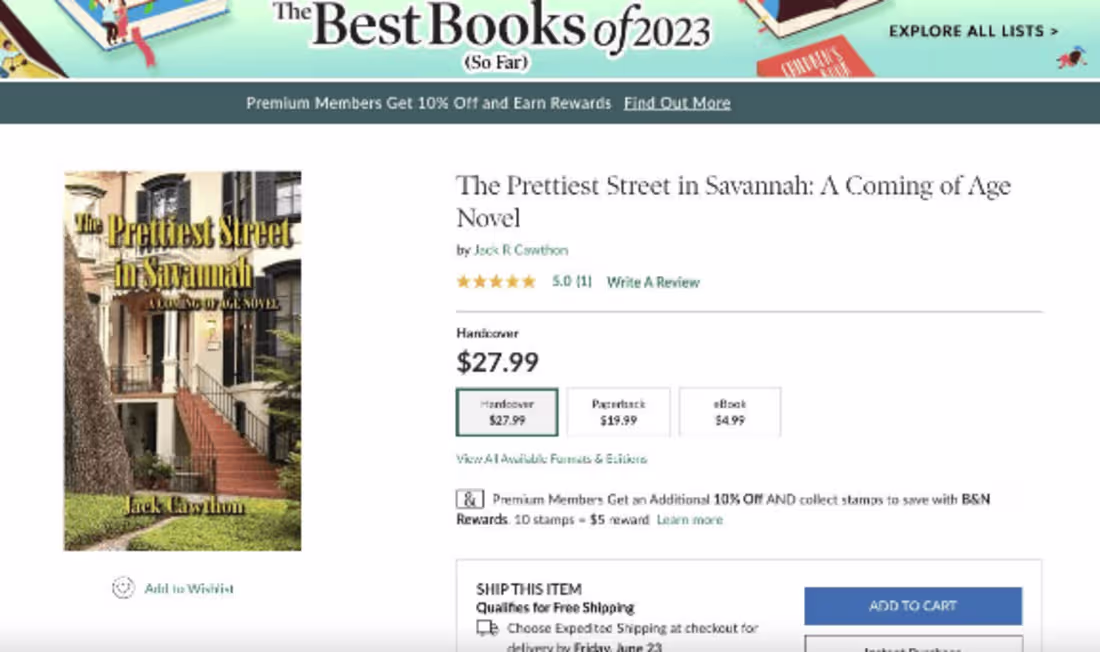Image resolution: width=1100 pixels, height=652 pixels.
Task: Open the book cover image
Action: pyautogui.click(x=183, y=360)
